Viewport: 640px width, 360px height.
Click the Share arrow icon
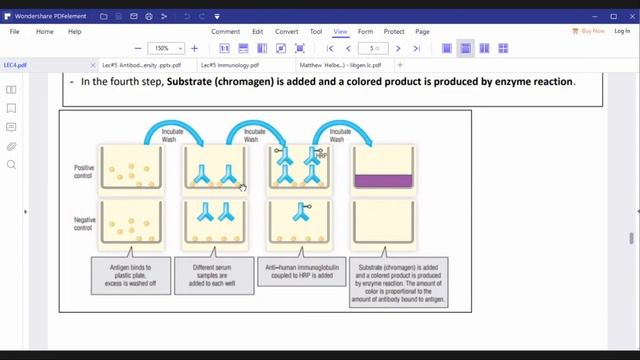point(164,16)
